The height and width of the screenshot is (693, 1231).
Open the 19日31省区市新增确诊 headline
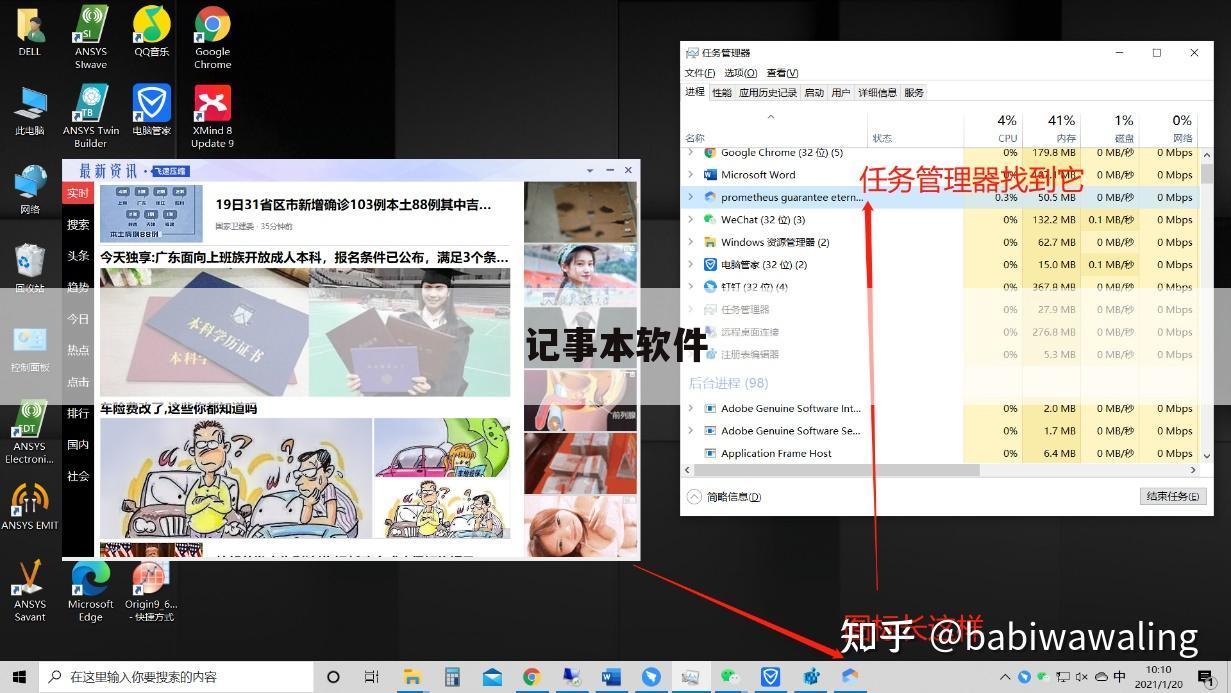pos(353,205)
